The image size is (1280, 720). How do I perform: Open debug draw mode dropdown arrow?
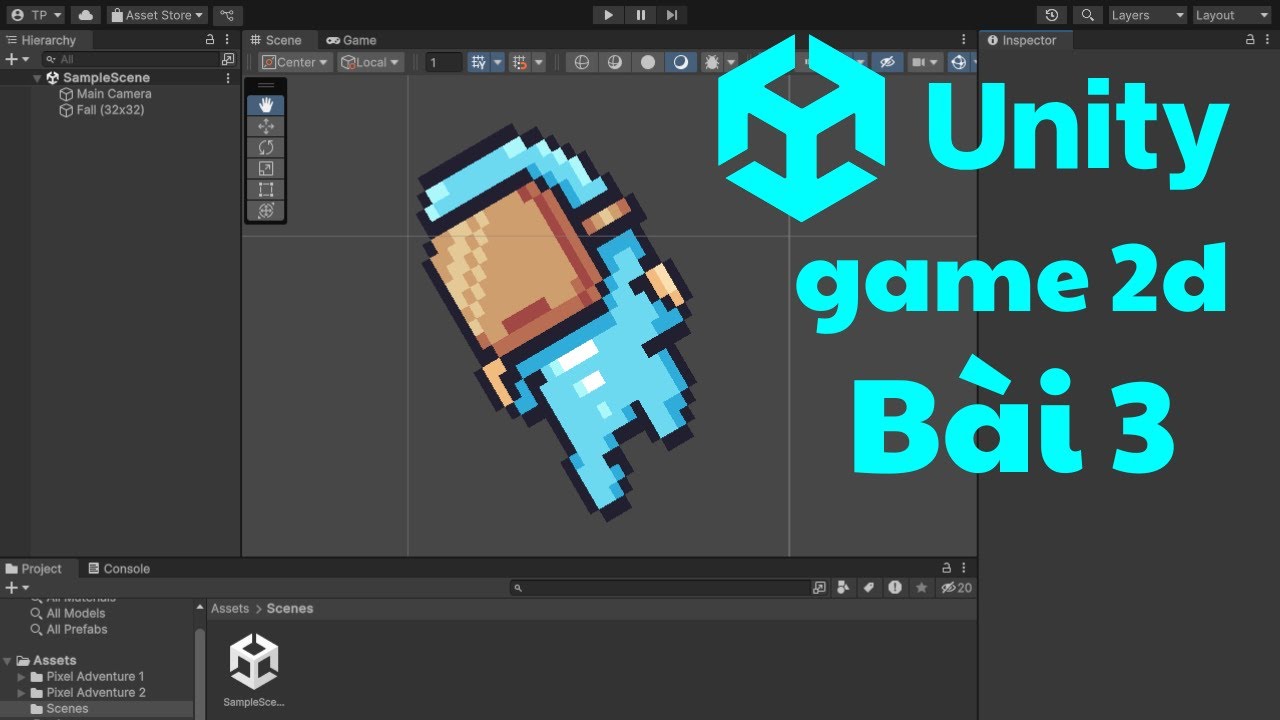(731, 62)
